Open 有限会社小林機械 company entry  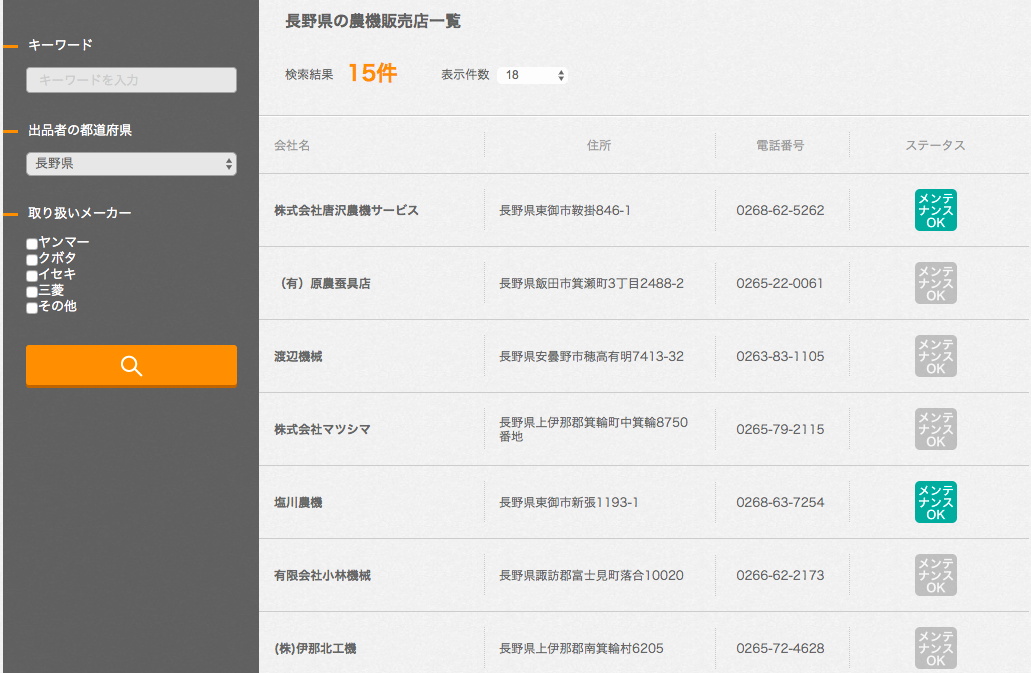322,575
